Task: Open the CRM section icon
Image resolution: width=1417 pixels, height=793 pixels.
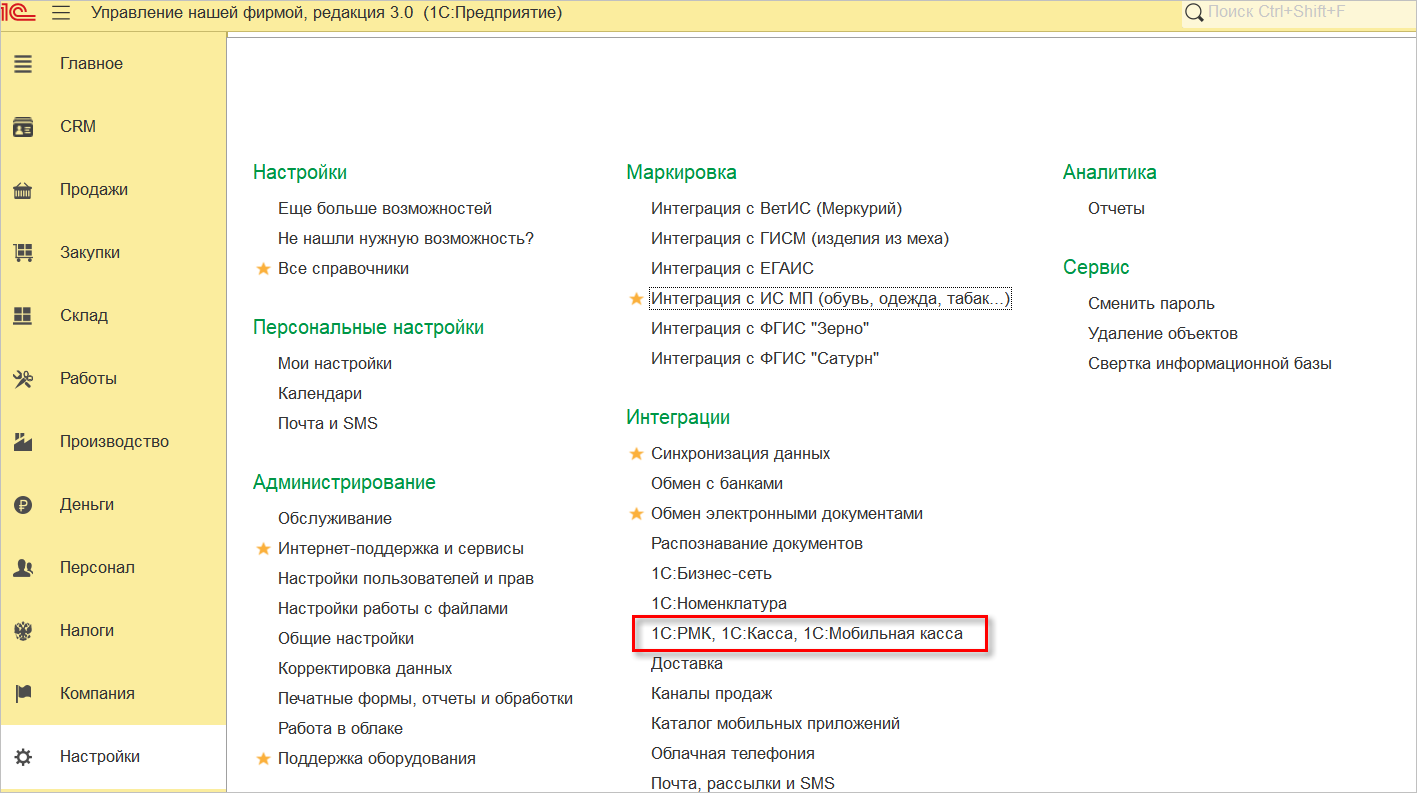Action: 23,127
